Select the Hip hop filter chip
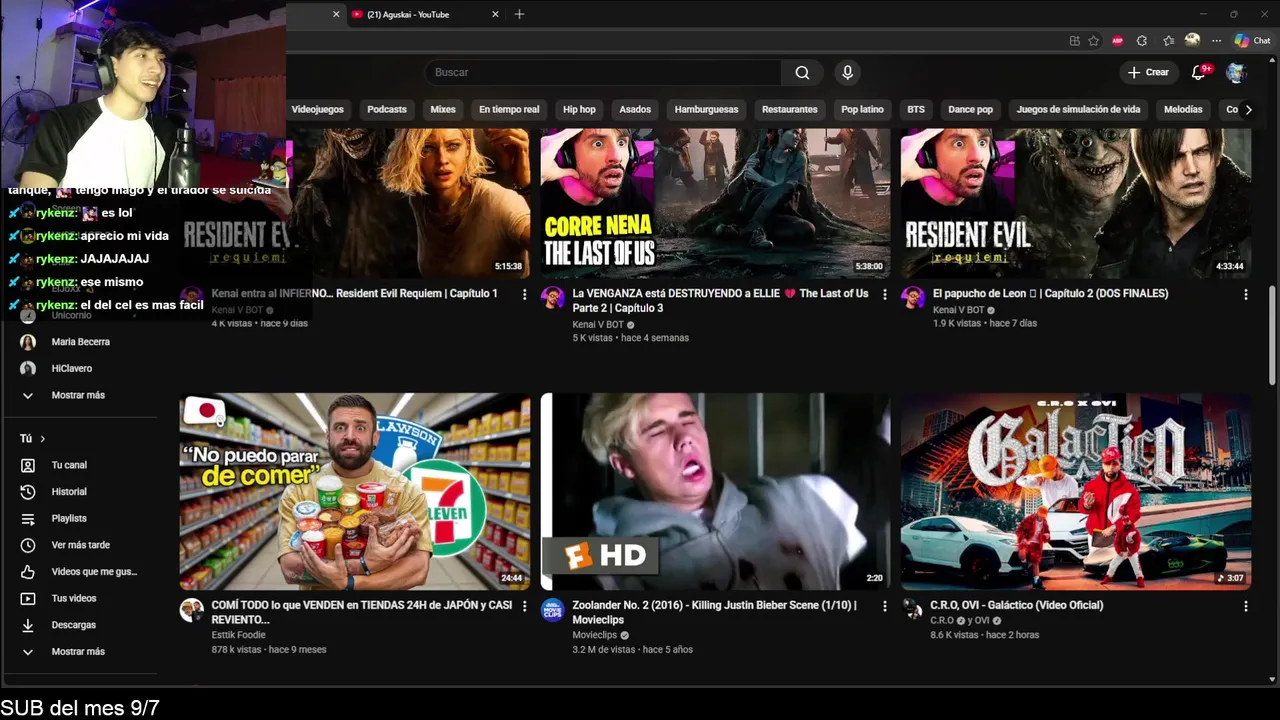 (x=579, y=109)
